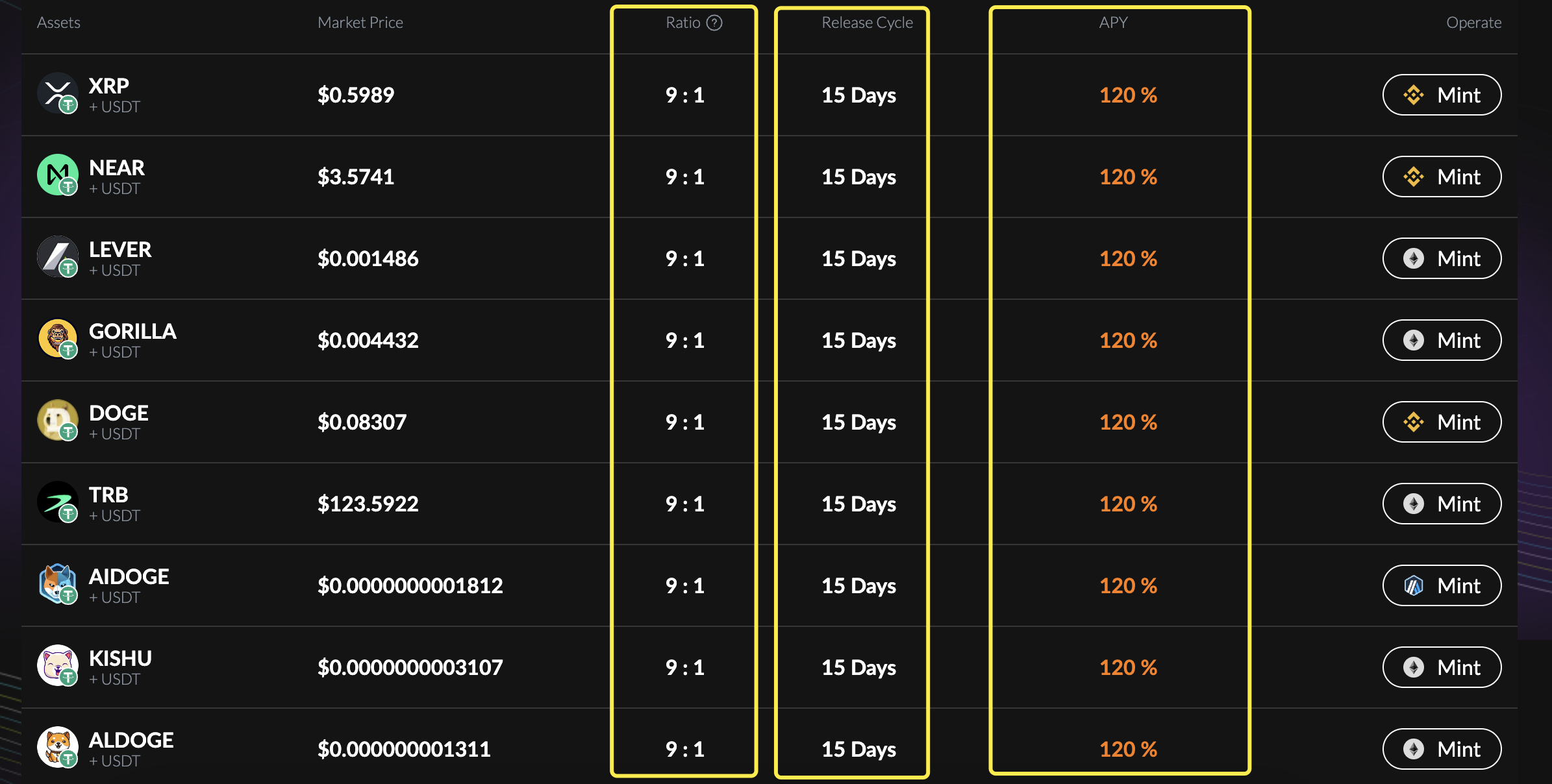Hit the GORILLA Mint button
The width and height of the screenshot is (1552, 784).
coord(1442,340)
